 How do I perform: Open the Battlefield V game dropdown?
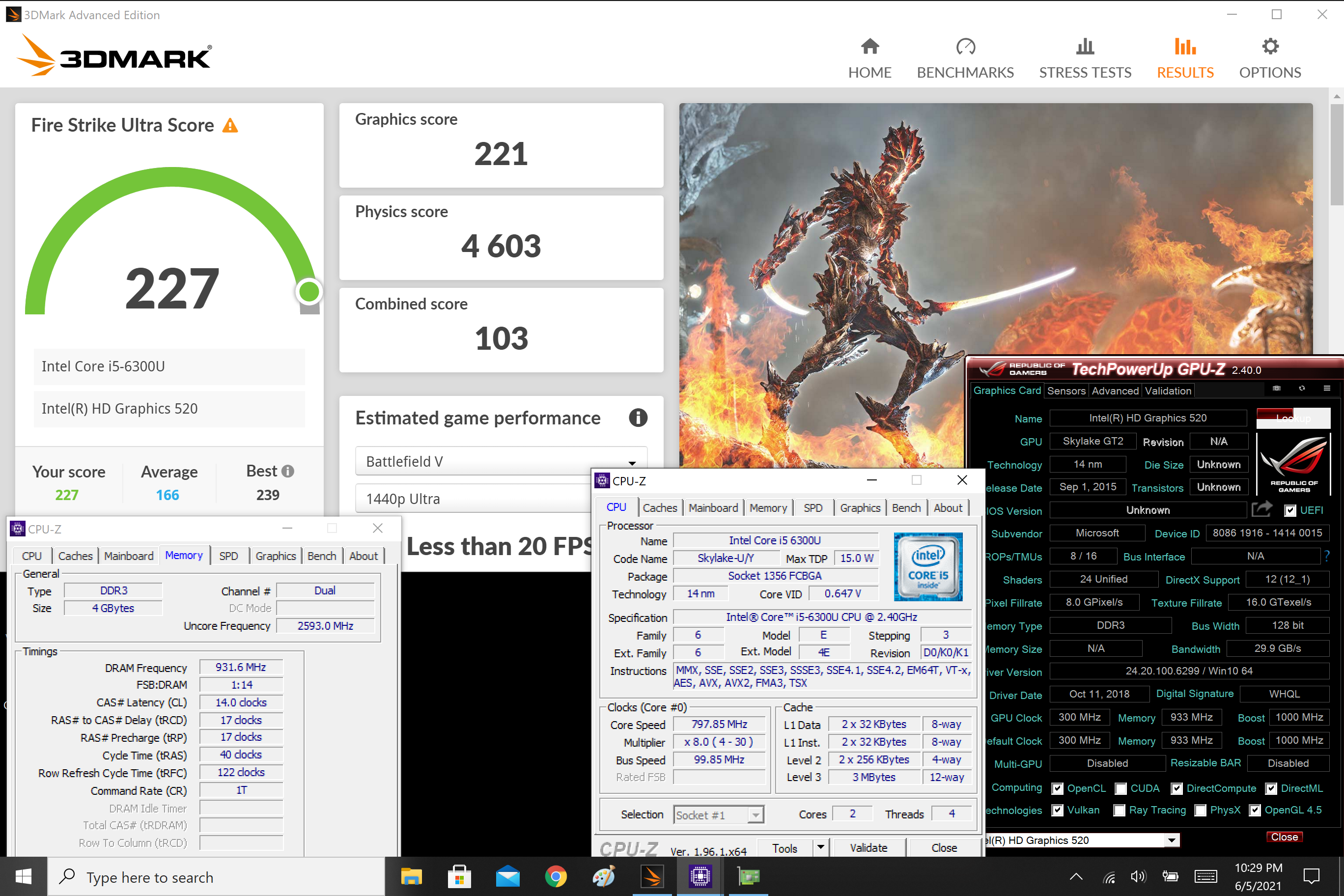[501, 461]
